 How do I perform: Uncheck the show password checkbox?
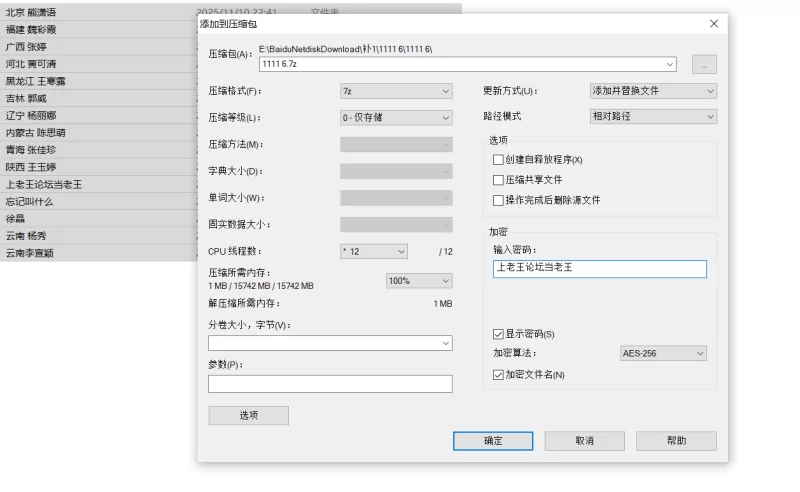pos(499,334)
